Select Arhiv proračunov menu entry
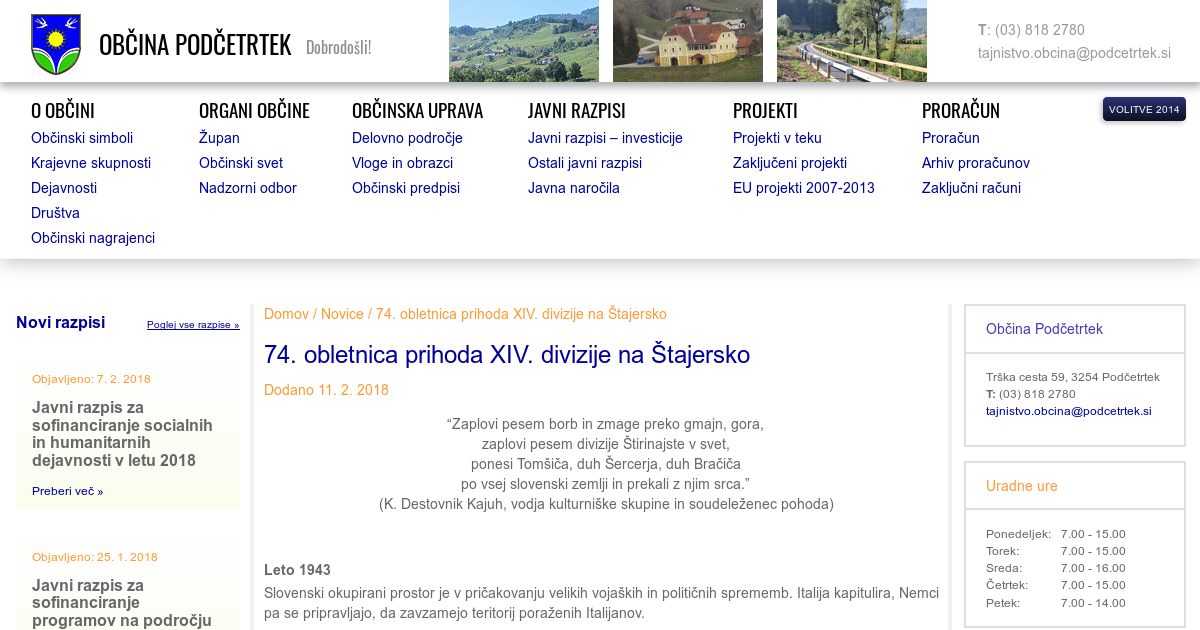The width and height of the screenshot is (1200, 630). click(976, 163)
